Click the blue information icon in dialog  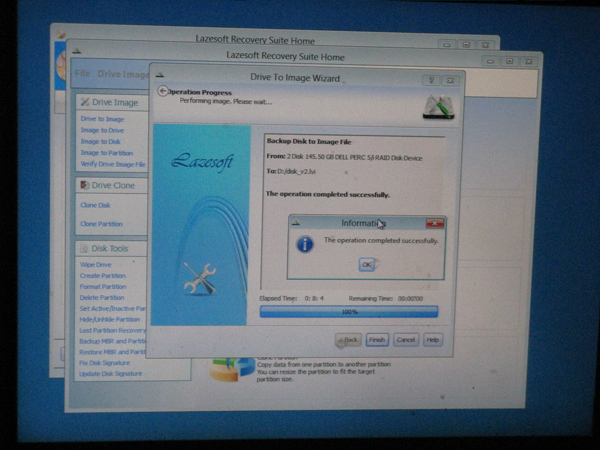tap(305, 245)
